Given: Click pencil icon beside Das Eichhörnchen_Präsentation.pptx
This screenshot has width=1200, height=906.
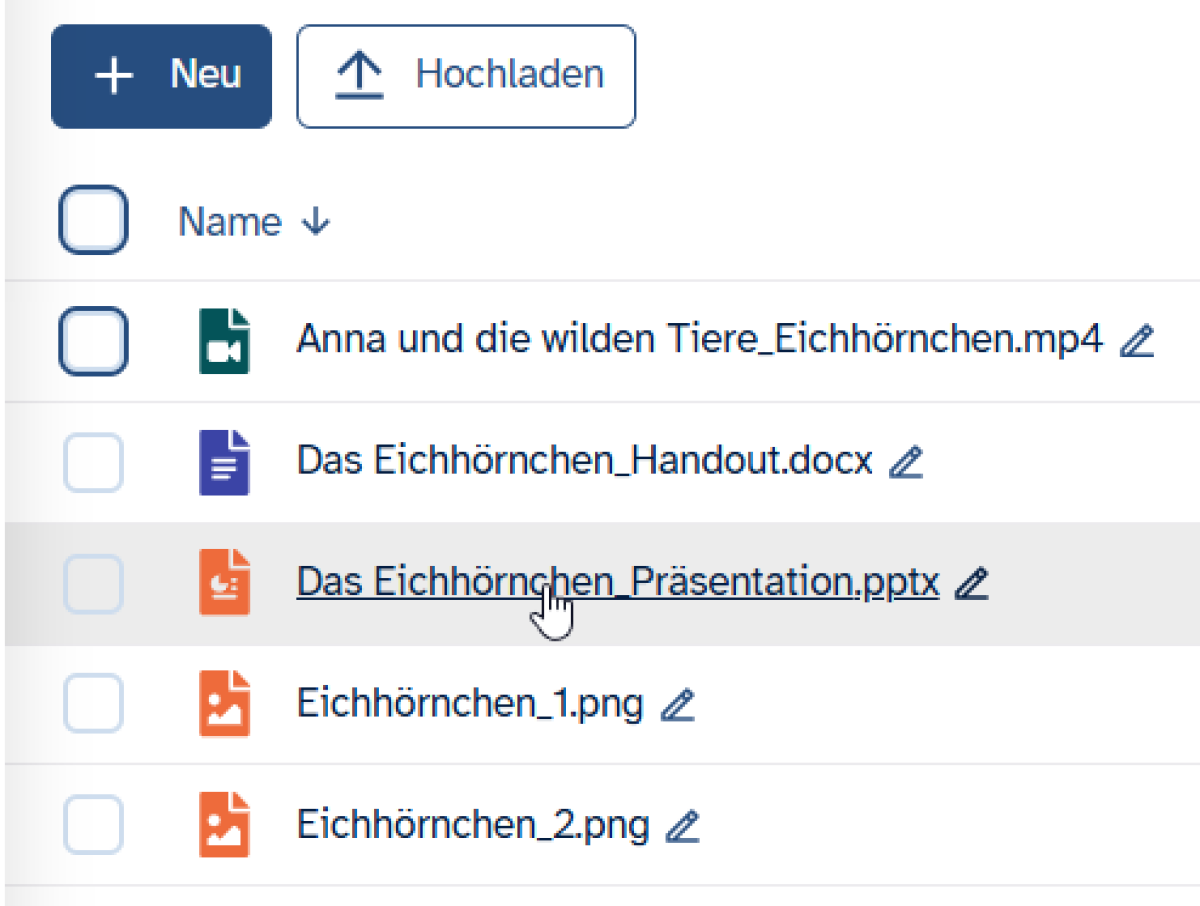Looking at the screenshot, I should (971, 583).
